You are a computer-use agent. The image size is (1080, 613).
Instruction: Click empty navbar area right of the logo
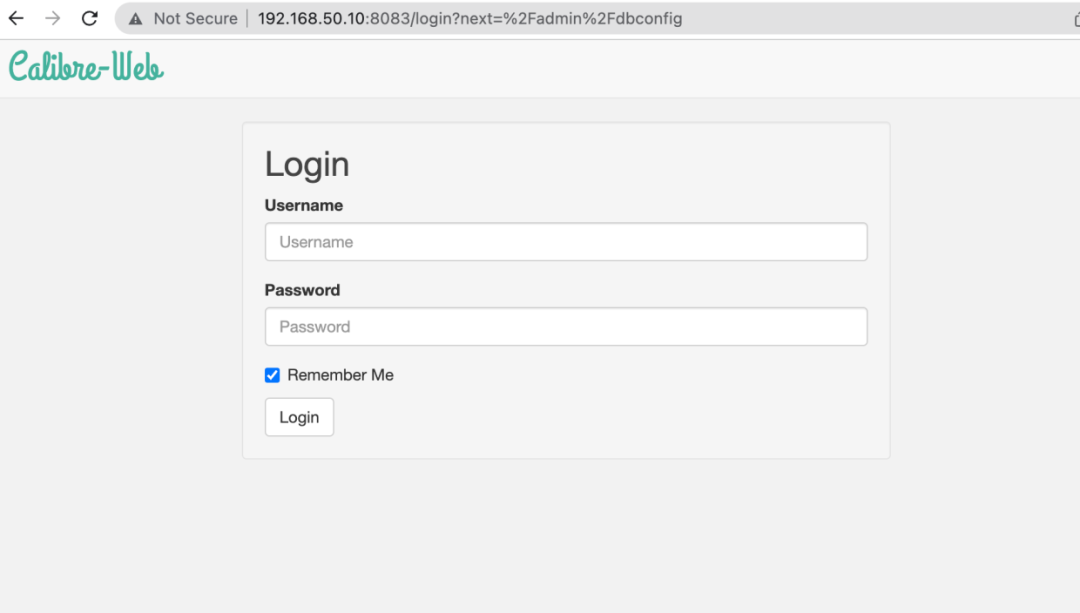click(620, 67)
